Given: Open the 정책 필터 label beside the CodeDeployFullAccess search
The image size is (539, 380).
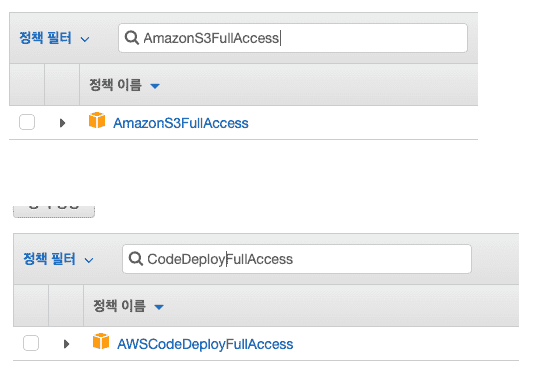Looking at the screenshot, I should pyautogui.click(x=49, y=259).
